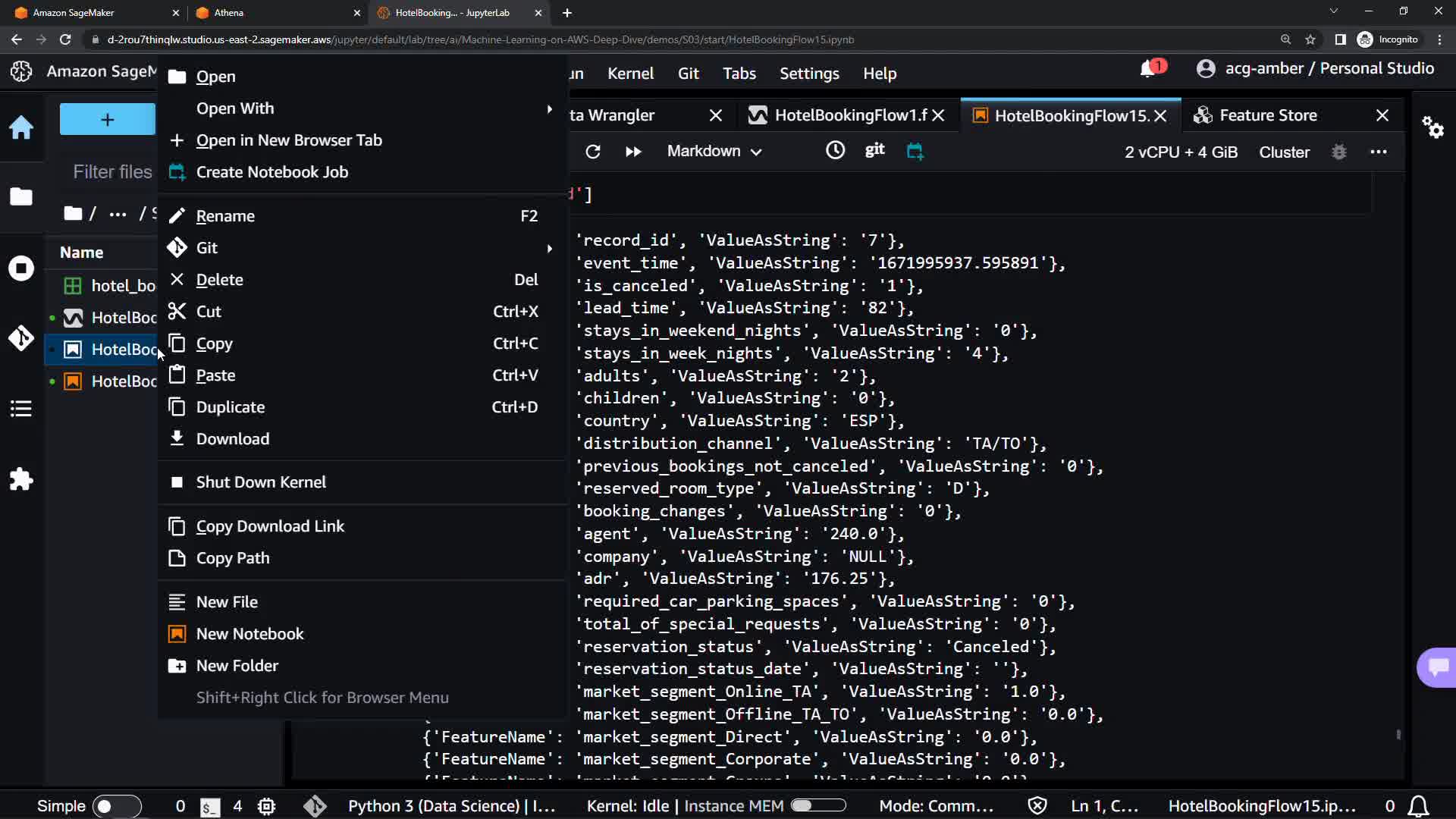Screen dimensions: 1456x819
Task: Click restart kernel toolbar icon
Action: tap(593, 152)
